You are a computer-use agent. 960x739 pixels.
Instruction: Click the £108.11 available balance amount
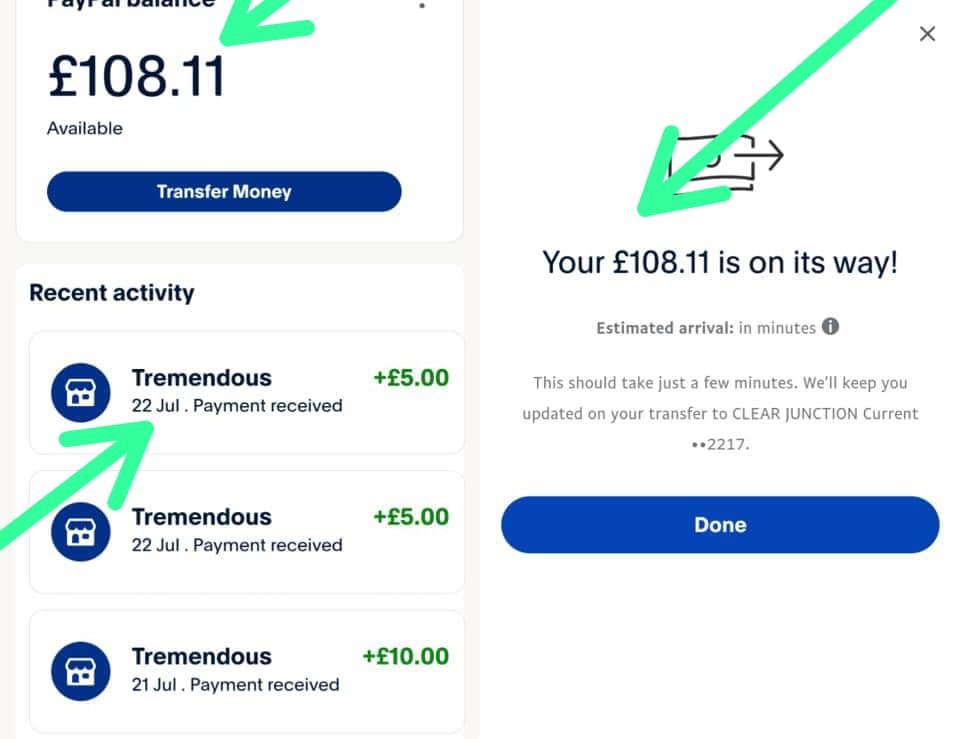[x=136, y=78]
